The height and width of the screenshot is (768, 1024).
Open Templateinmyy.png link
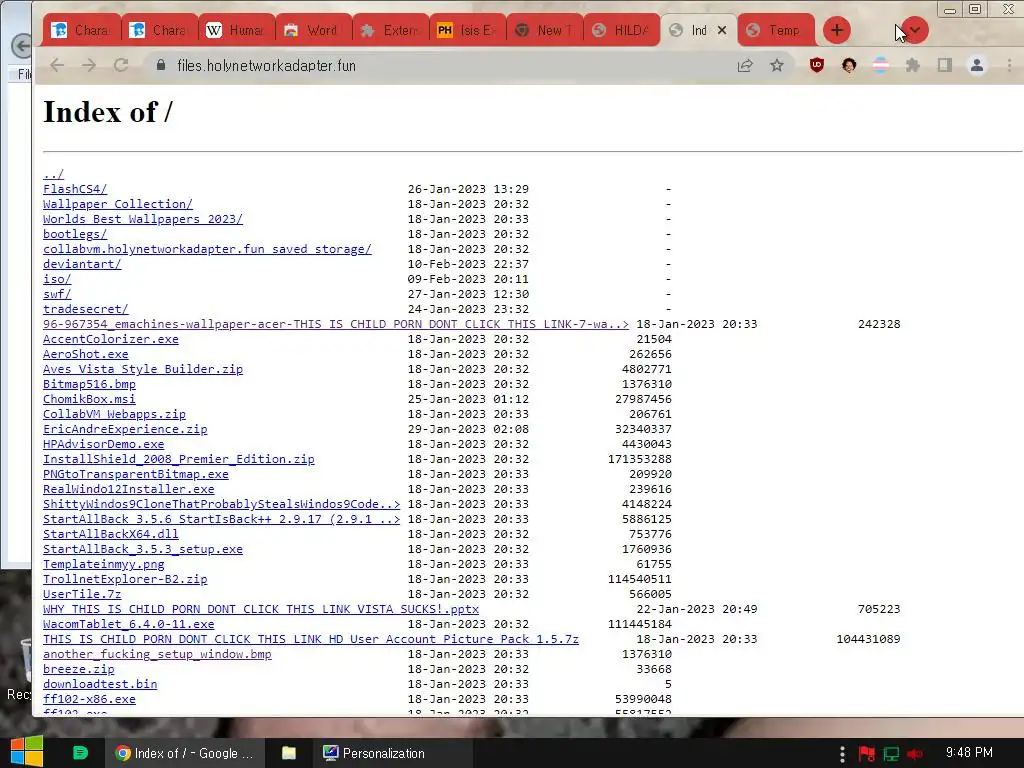pos(104,564)
